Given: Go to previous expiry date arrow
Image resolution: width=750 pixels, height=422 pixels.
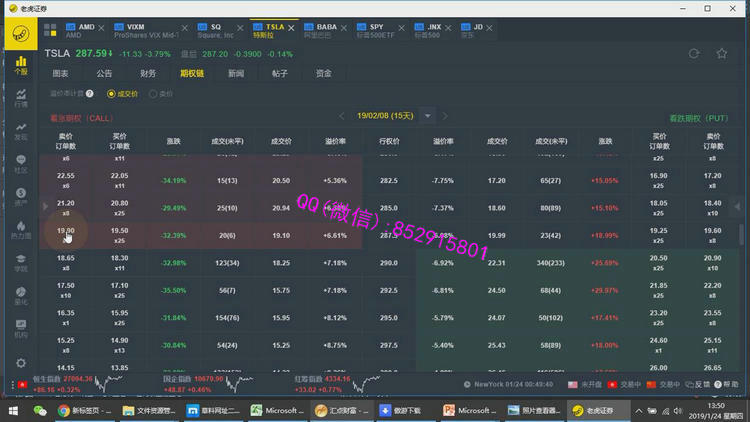Looking at the screenshot, I should tap(340, 116).
